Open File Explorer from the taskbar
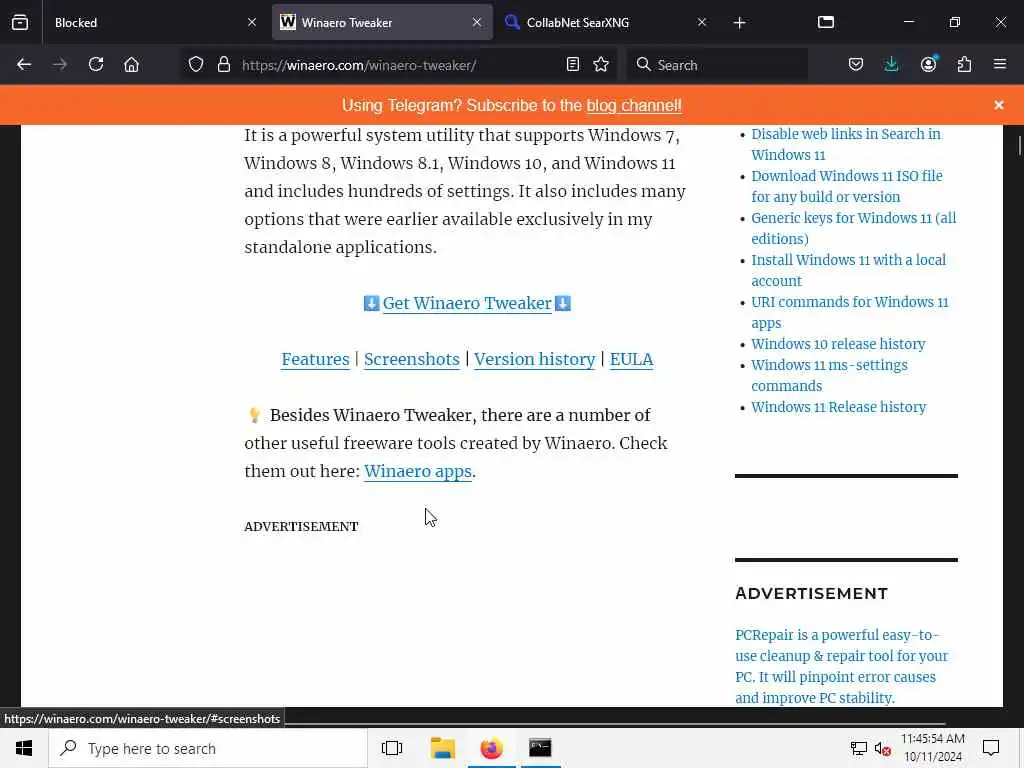Image resolution: width=1024 pixels, height=768 pixels. tap(443, 748)
